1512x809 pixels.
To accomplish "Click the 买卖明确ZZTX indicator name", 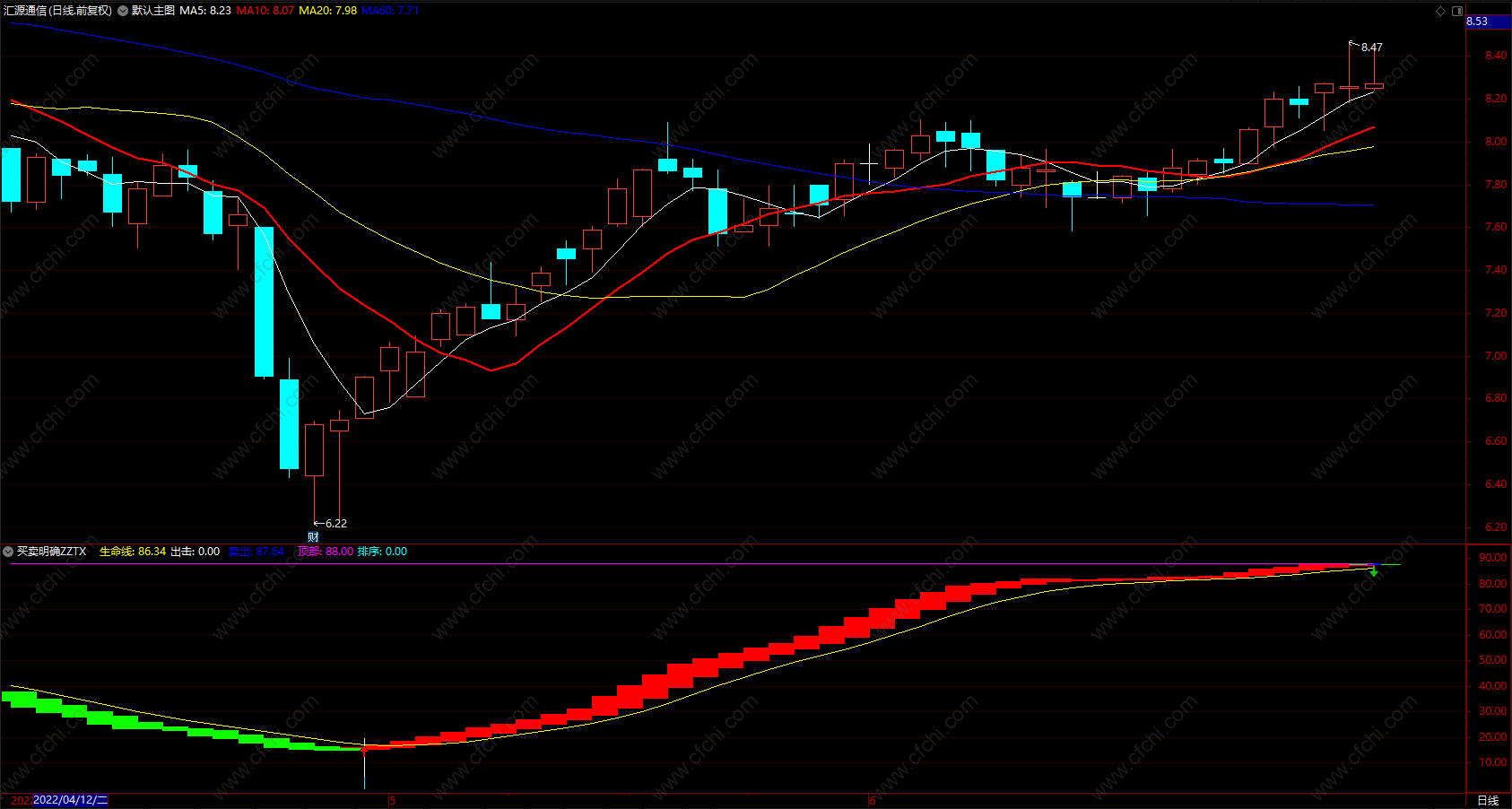I will (52, 552).
